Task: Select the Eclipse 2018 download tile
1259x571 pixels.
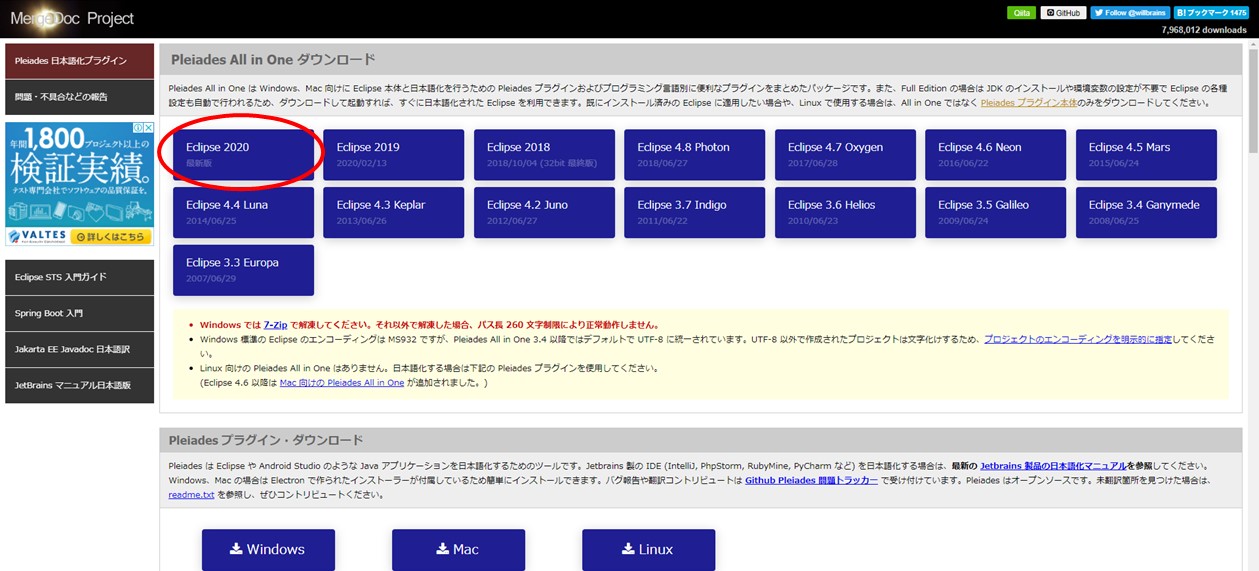Action: pos(544,154)
